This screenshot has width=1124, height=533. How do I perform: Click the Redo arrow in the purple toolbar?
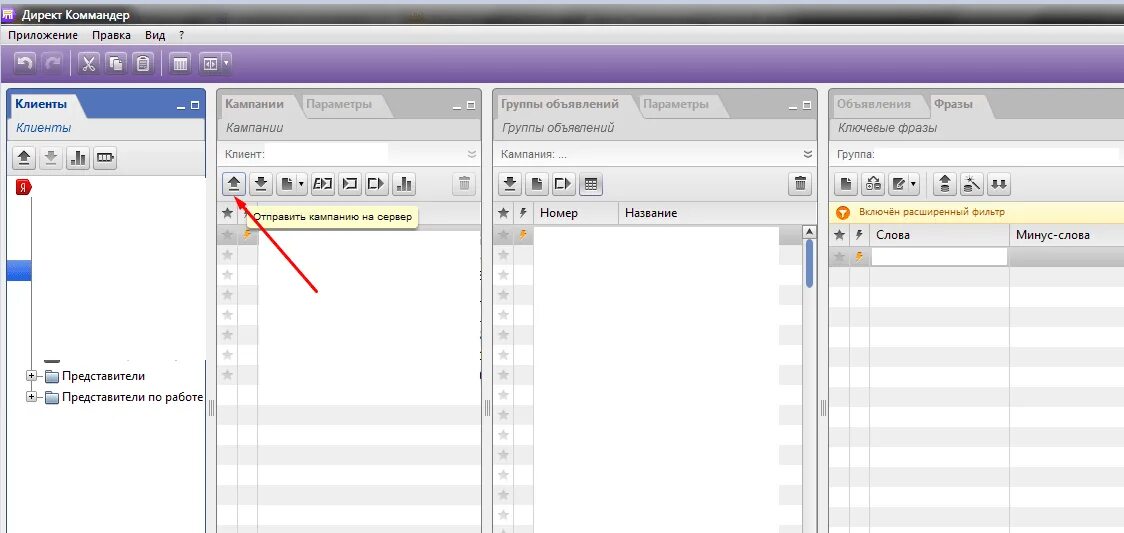tap(52, 64)
